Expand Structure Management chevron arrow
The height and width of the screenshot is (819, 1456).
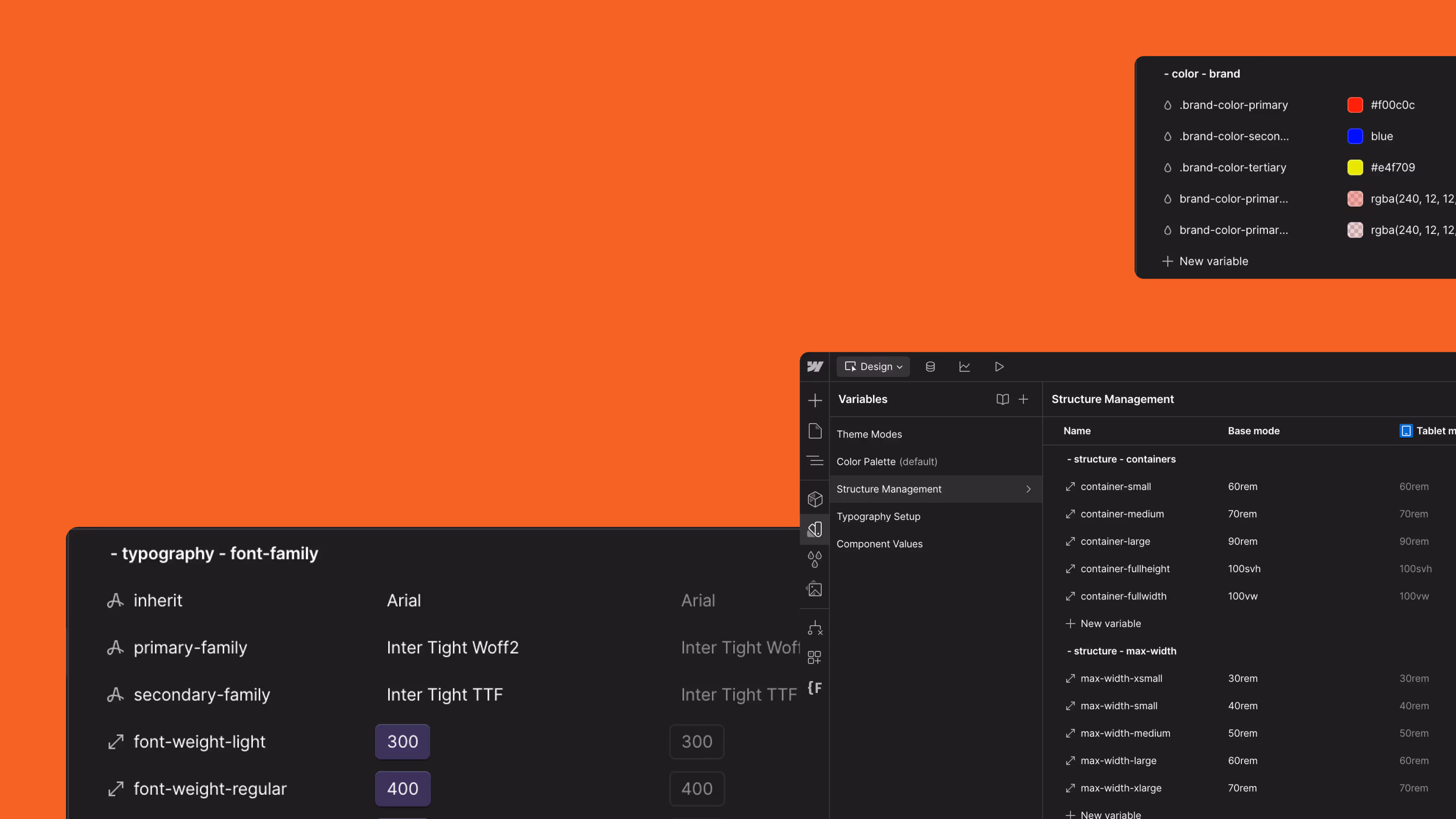[1028, 490]
